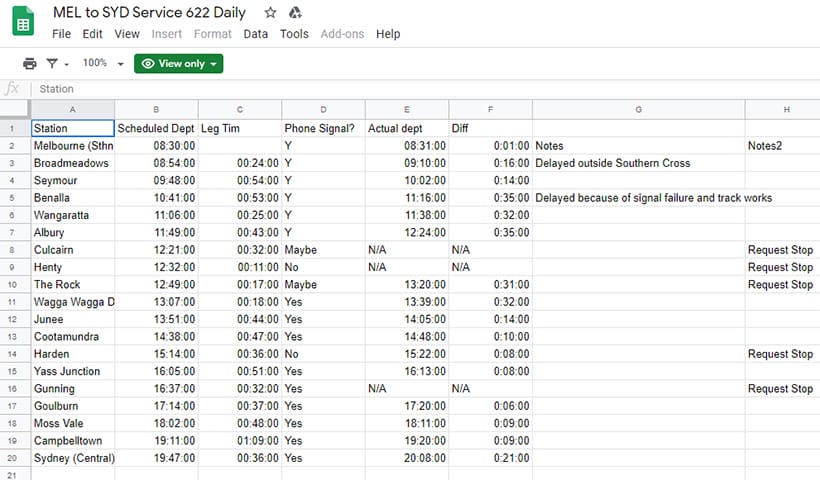This screenshot has width=820, height=480.
Task: Open the File menu
Action: 61,34
